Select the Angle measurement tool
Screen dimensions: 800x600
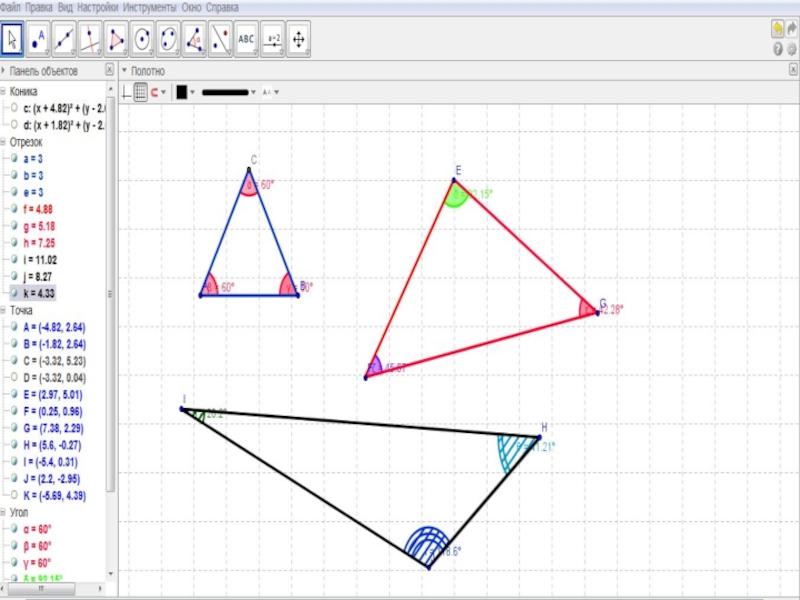pos(194,40)
